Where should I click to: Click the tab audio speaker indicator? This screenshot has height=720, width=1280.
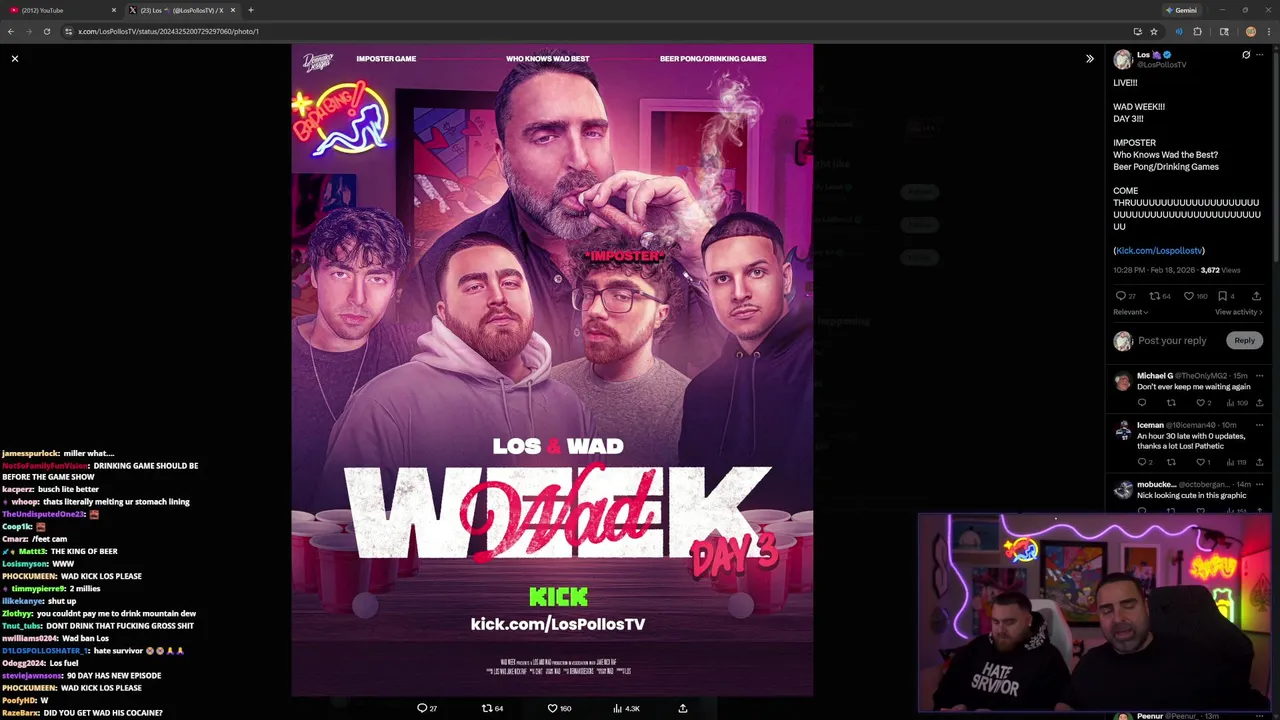tap(1178, 31)
